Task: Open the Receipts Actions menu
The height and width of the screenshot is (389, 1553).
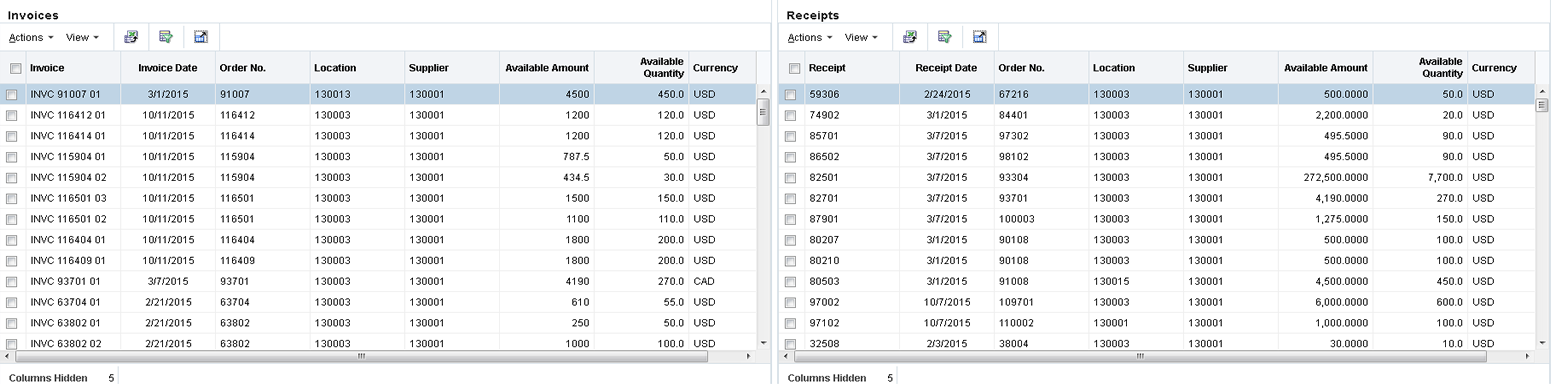Action: coord(810,37)
